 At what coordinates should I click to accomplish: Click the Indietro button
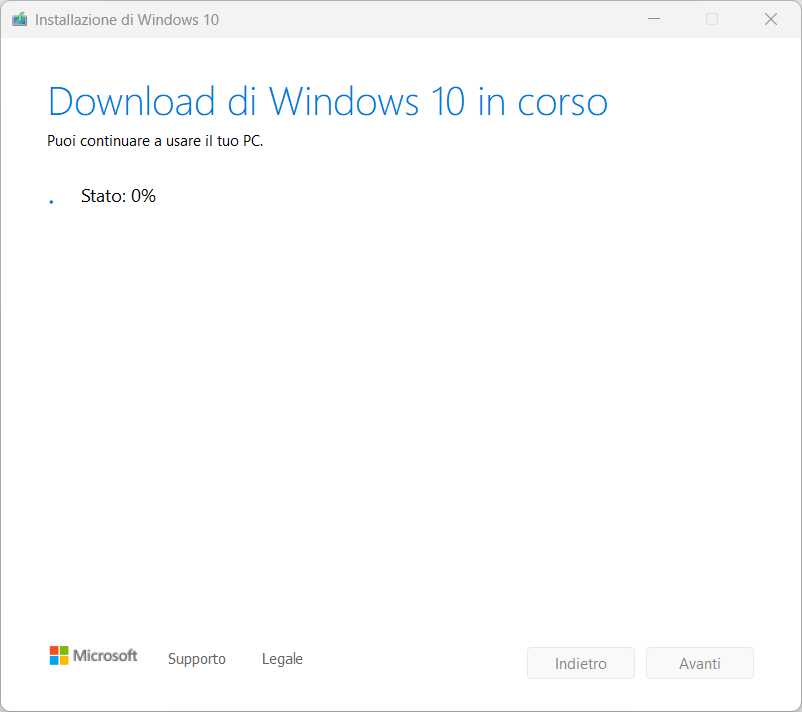[581, 663]
